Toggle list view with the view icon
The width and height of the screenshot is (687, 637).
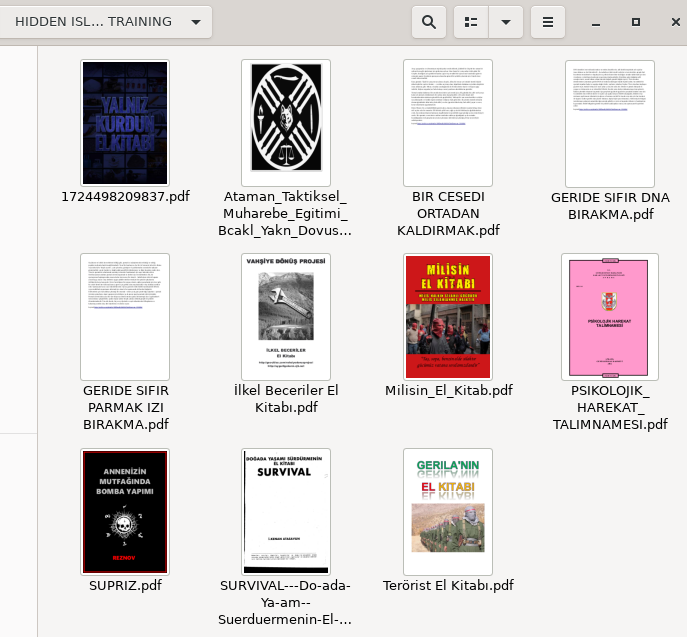coord(471,21)
